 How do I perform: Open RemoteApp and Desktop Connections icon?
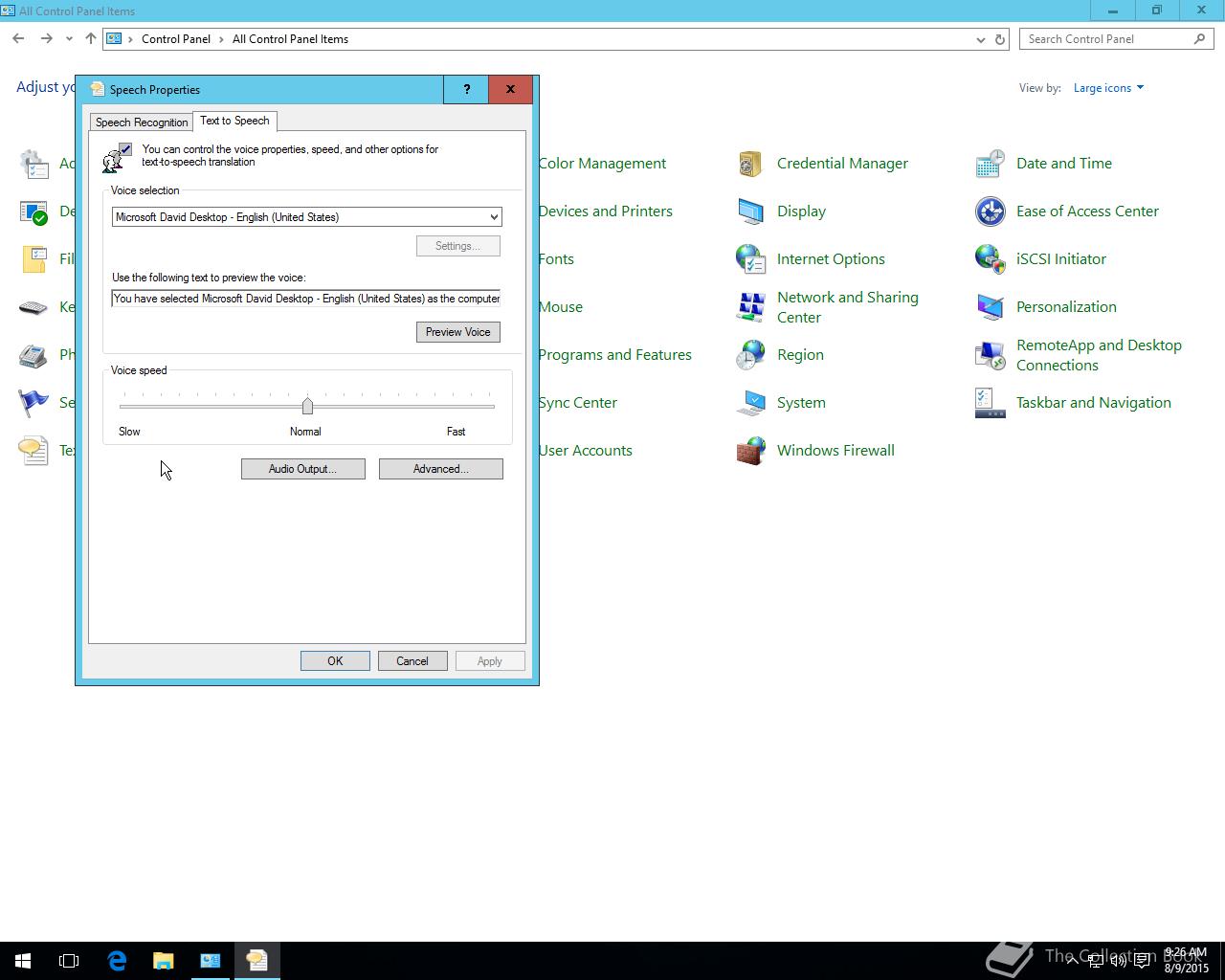coord(990,355)
